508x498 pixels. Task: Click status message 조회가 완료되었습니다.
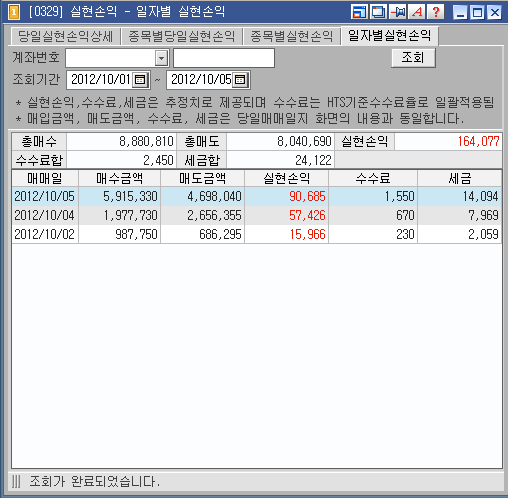coord(95,481)
